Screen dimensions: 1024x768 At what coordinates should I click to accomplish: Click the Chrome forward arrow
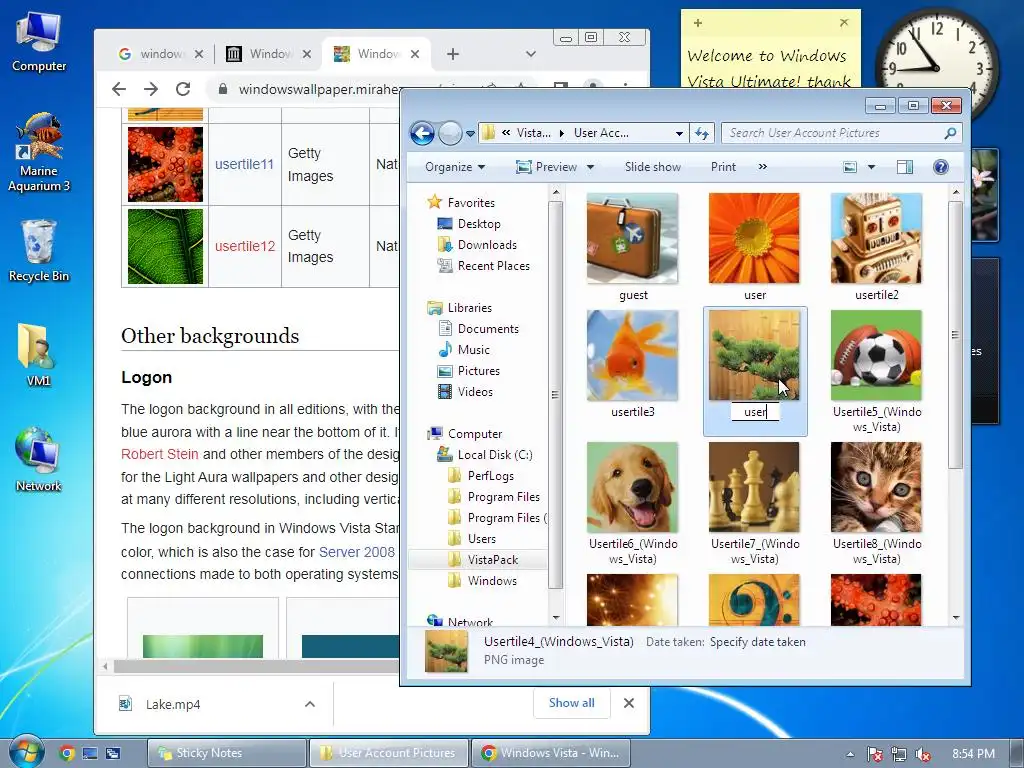pyautogui.click(x=151, y=89)
